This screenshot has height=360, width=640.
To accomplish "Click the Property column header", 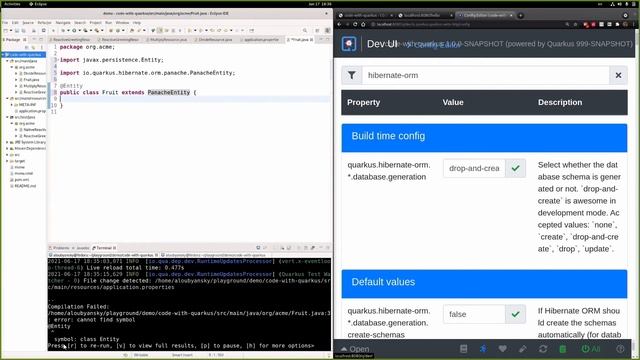I will 363,102.
